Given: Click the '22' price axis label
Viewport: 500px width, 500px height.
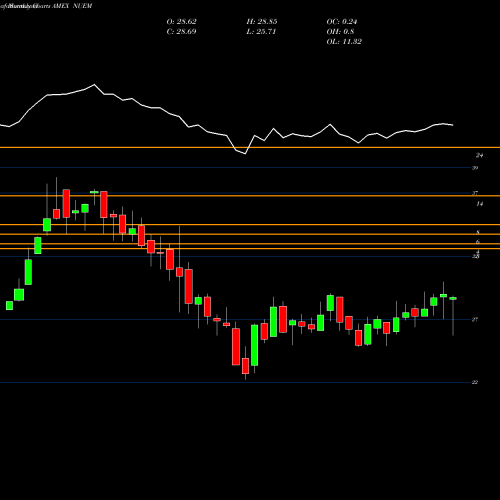Looking at the screenshot, I should tap(475, 382).
